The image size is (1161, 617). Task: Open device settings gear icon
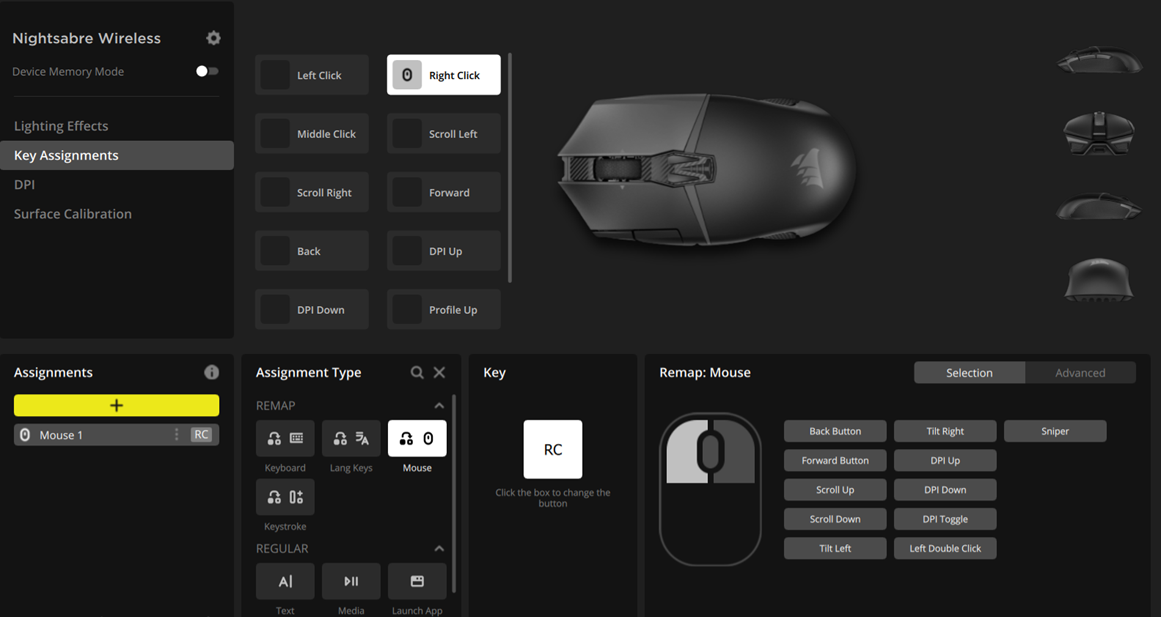click(x=213, y=38)
